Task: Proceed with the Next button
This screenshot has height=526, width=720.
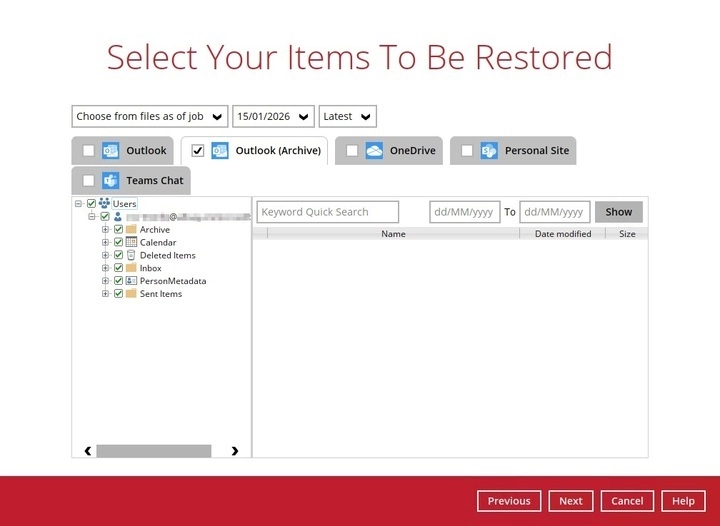Action: [x=570, y=501]
